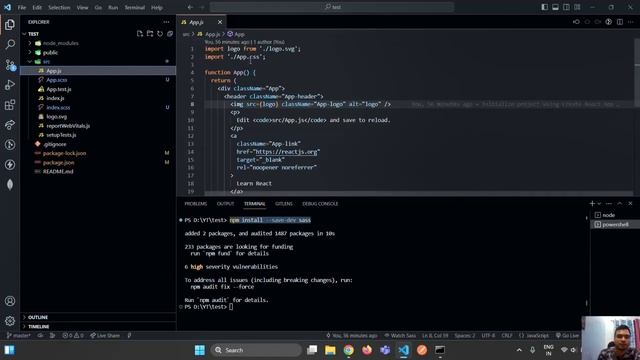This screenshot has height=360, width=640.
Task: Collapse all folders in Explorer
Action: (x=170, y=33)
